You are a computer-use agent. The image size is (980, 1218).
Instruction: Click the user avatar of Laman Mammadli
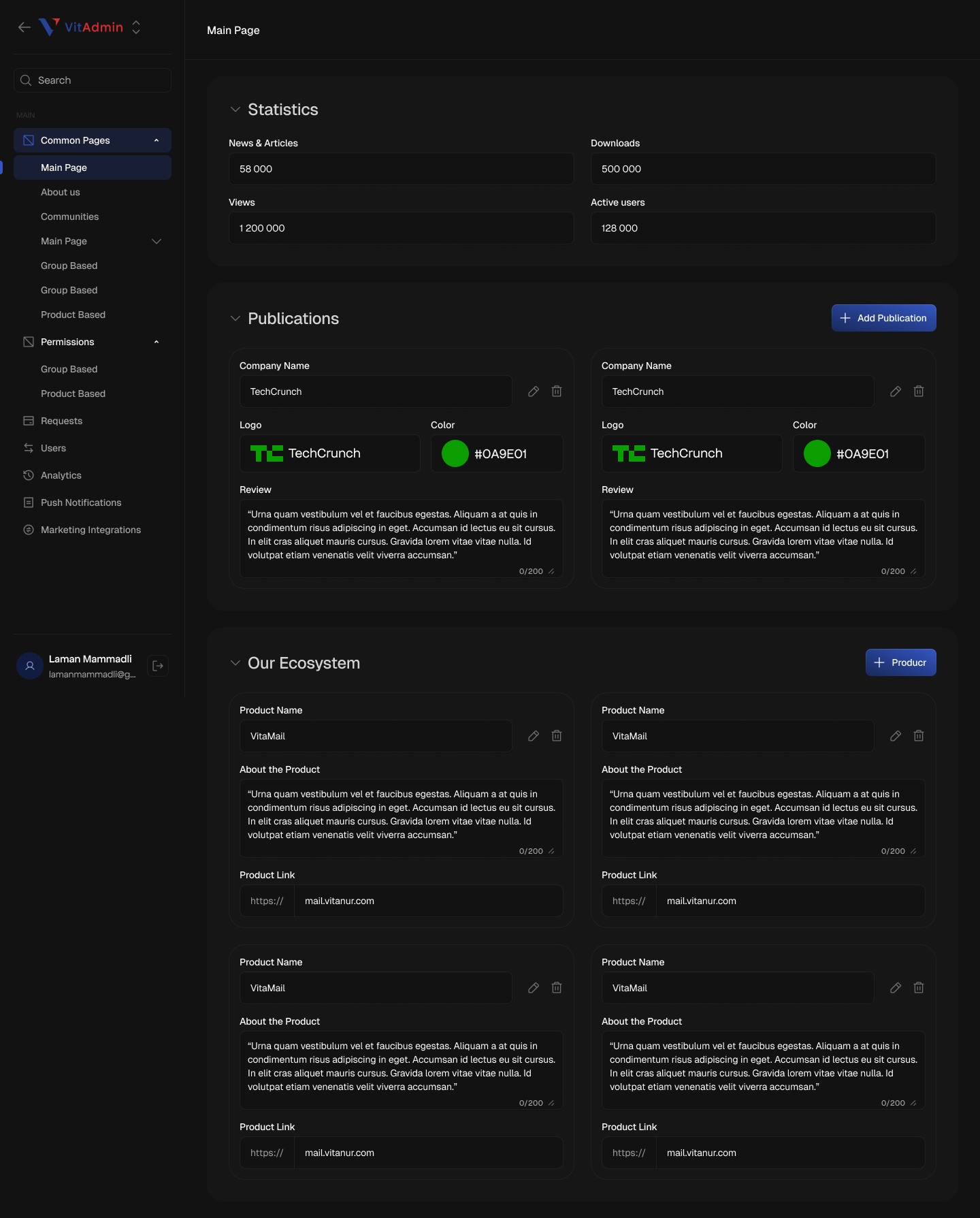(x=30, y=666)
